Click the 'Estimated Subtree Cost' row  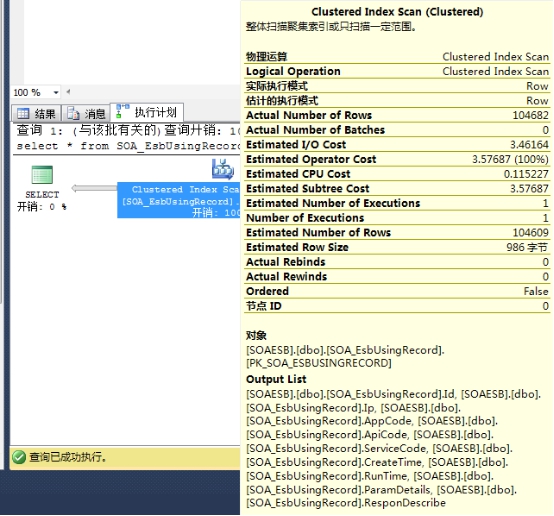(x=397, y=189)
